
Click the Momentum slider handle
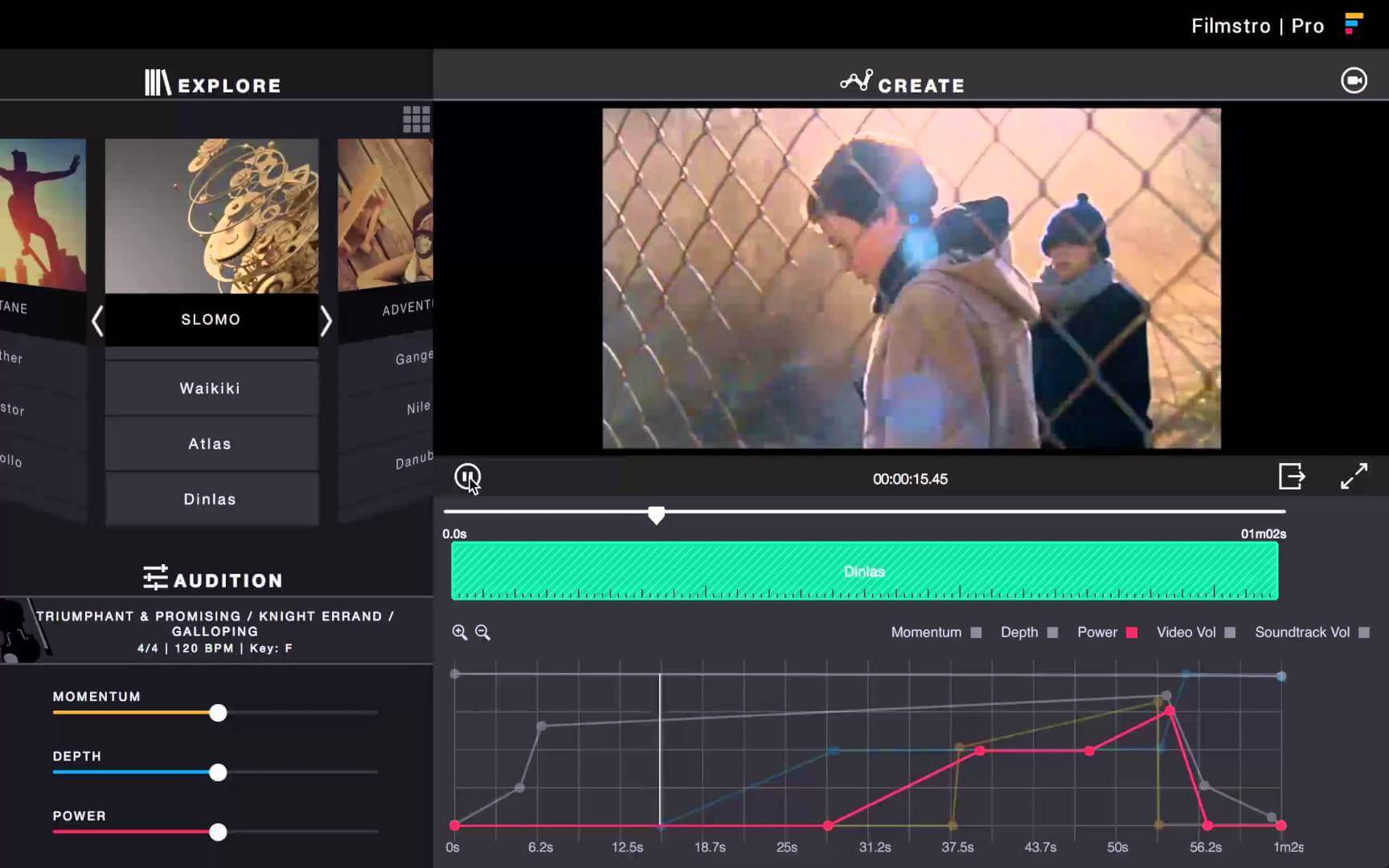[218, 713]
